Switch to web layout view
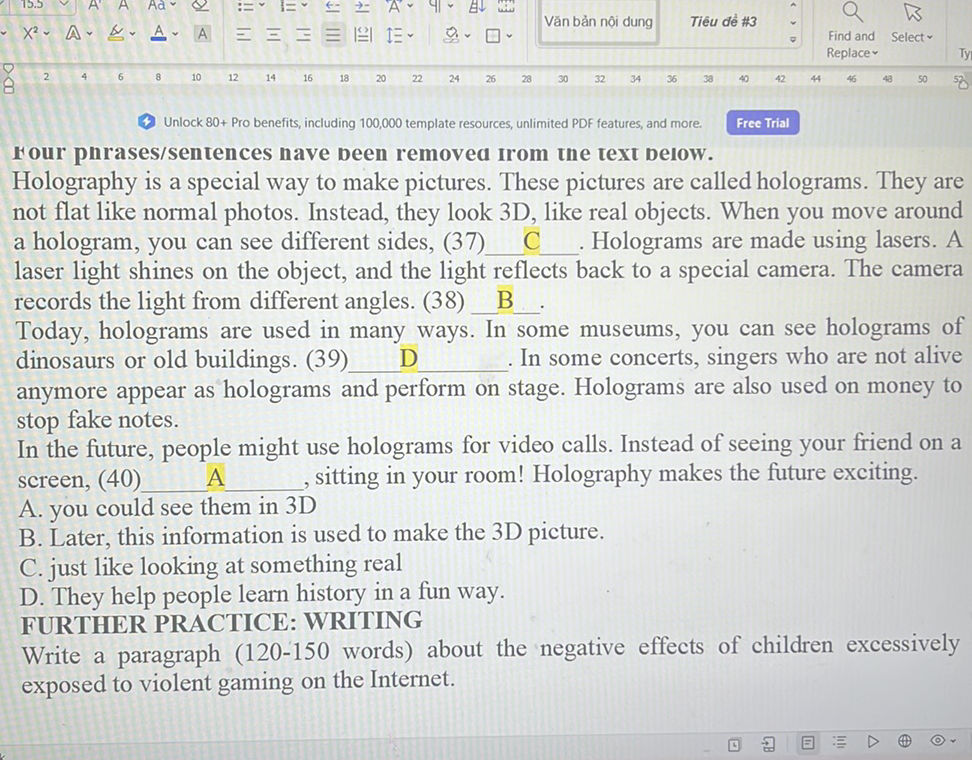 904,742
